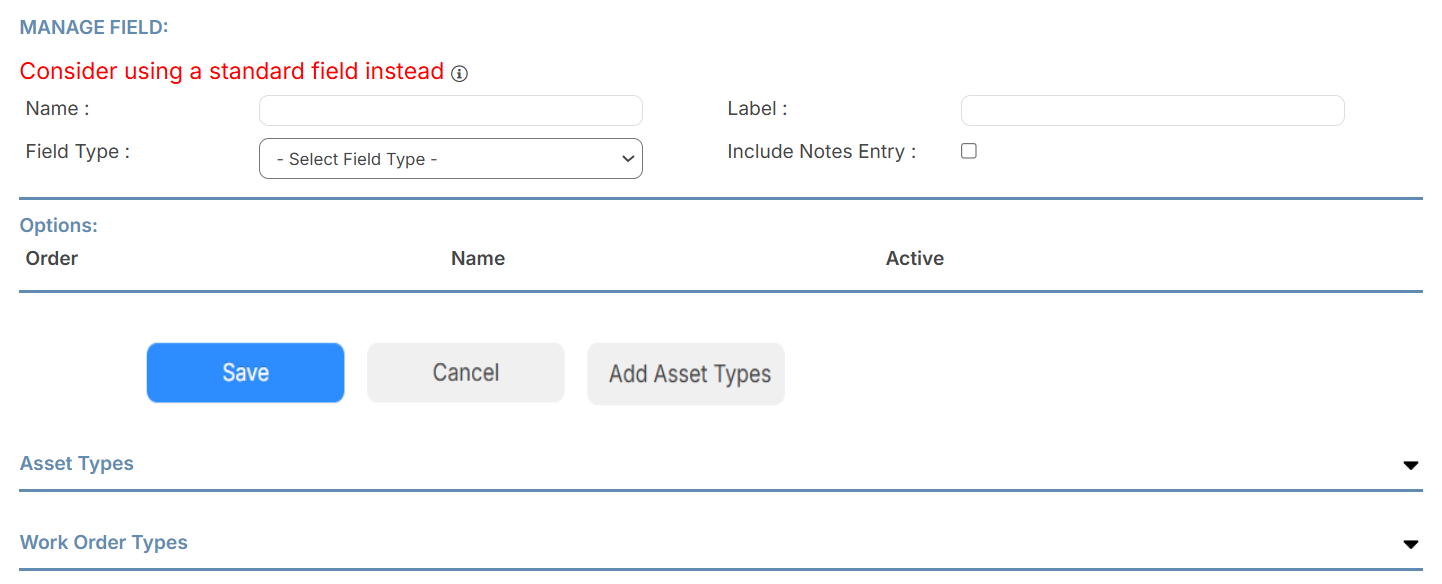Click the Asset Types chevron icon

click(x=1410, y=464)
